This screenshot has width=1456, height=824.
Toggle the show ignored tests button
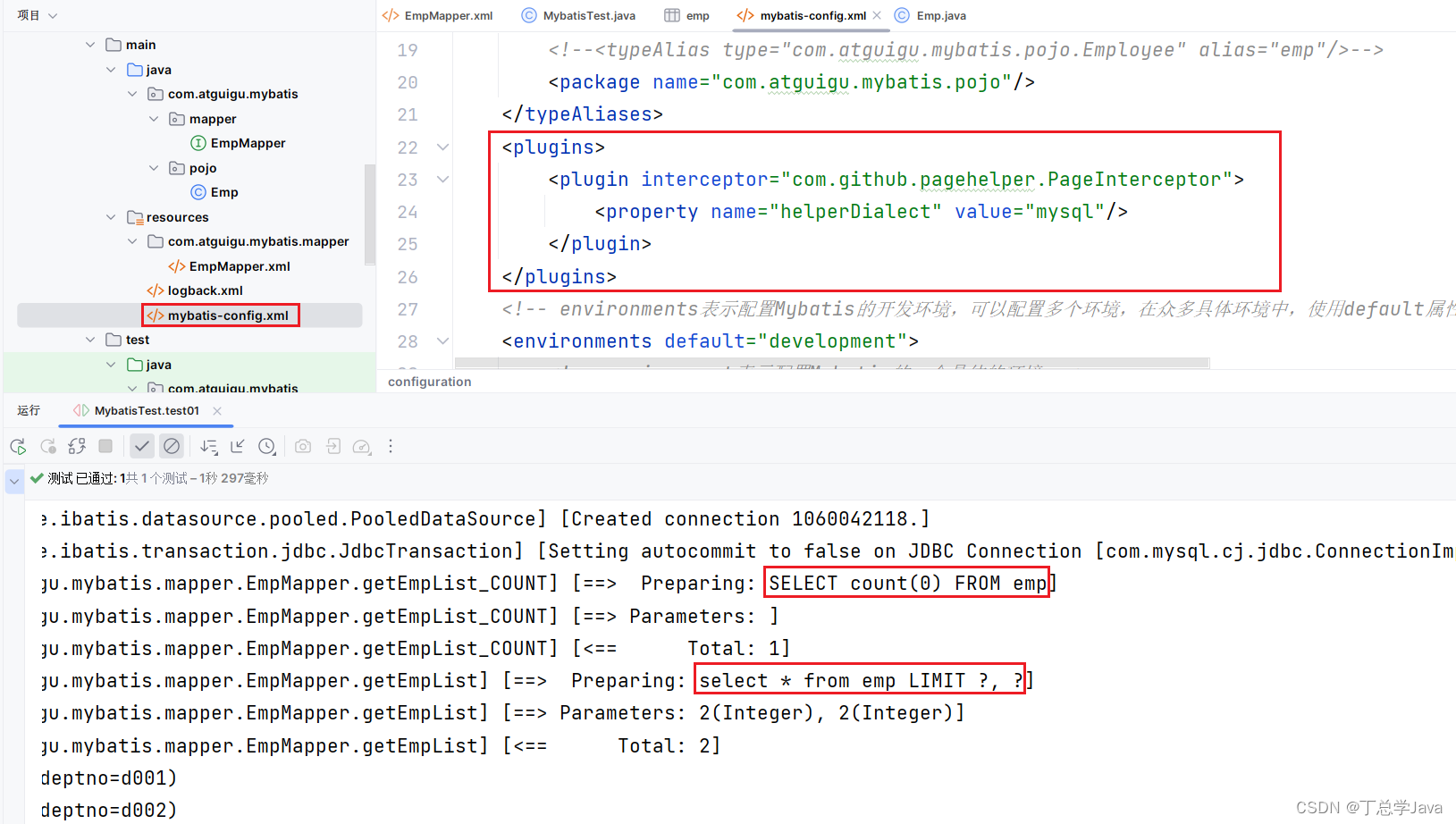click(x=172, y=446)
